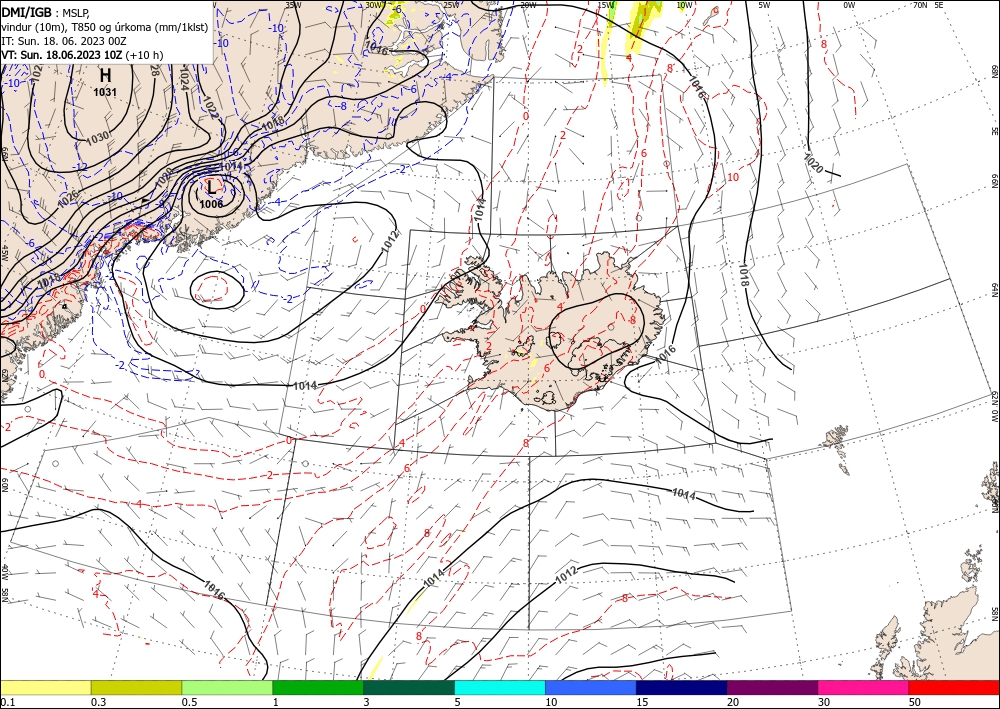Click the red 50+ legend segment
1000x709 pixels.
point(953,687)
